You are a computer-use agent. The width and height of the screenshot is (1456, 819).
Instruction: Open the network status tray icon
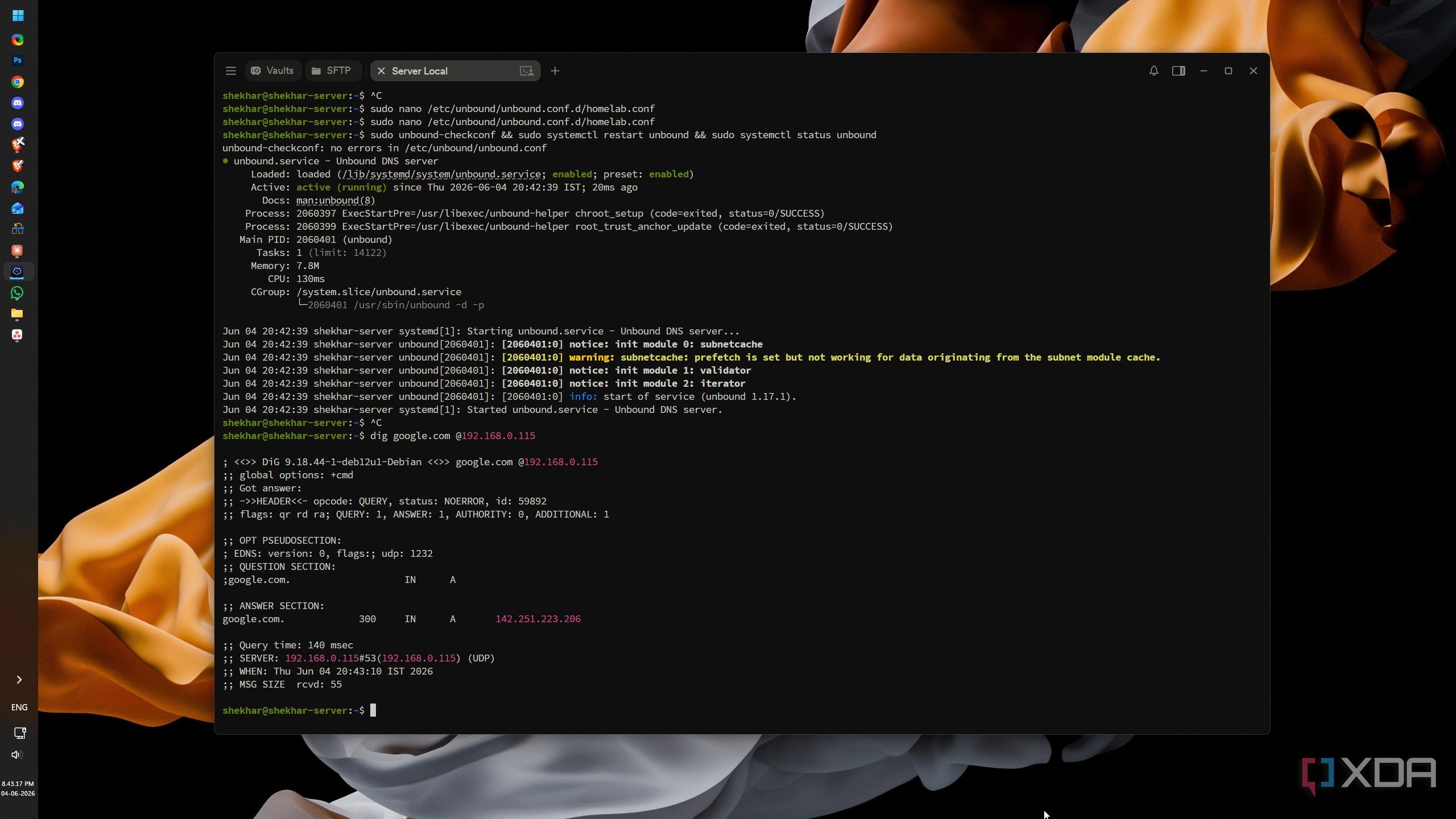click(x=19, y=733)
